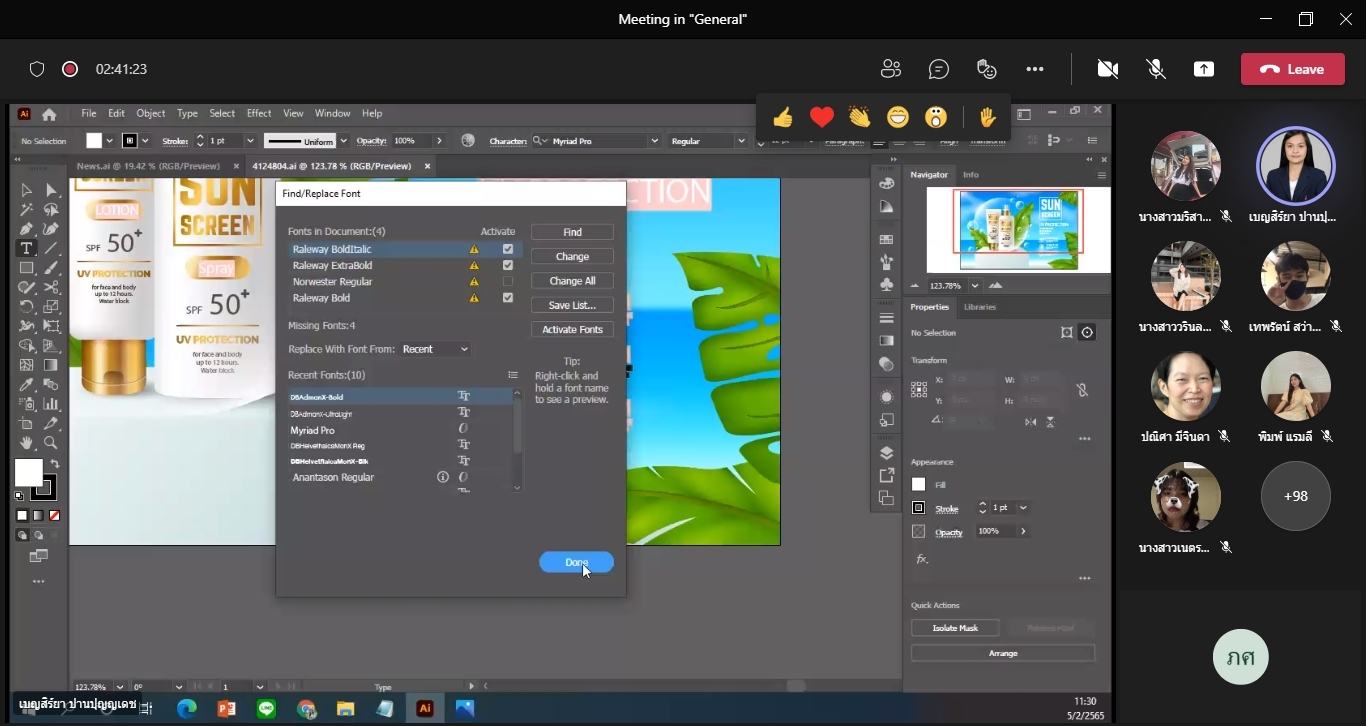Click the Change All button

pos(572,281)
